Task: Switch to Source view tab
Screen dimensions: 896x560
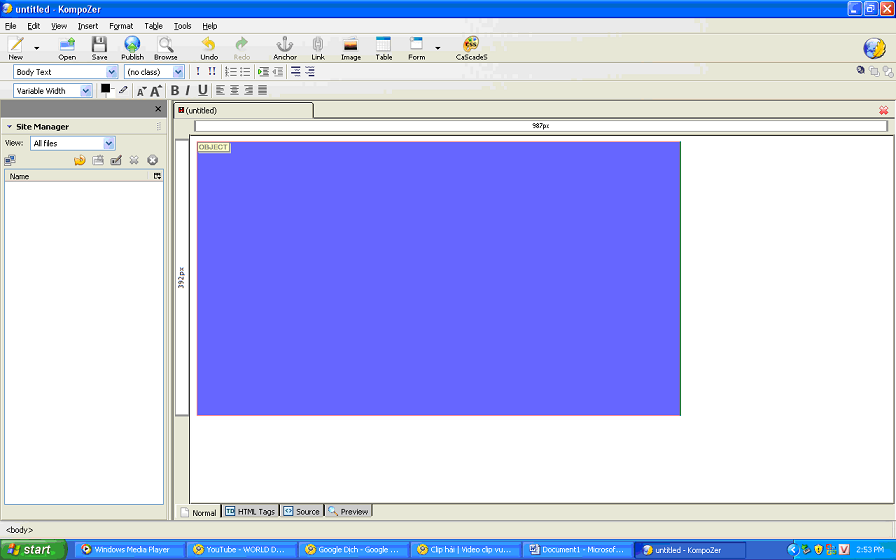Action: coord(302,511)
